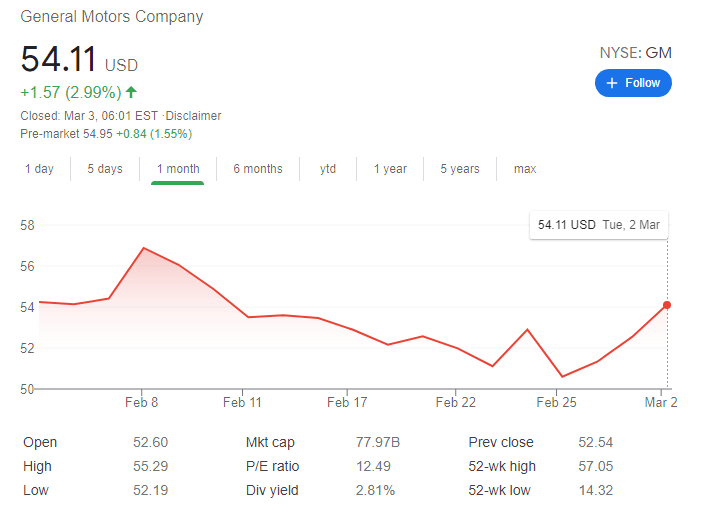Click the Mkt cap label
This screenshot has height=515, width=708.
(x=270, y=443)
